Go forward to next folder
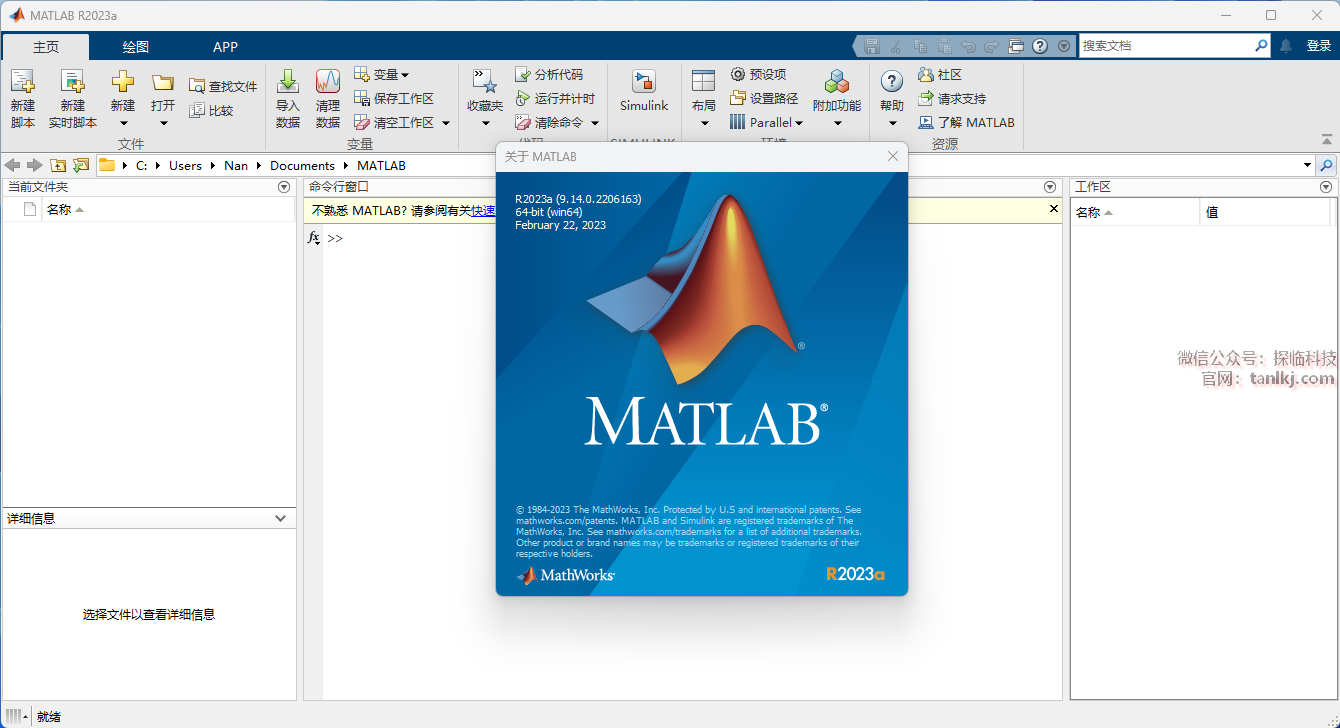 (35, 165)
